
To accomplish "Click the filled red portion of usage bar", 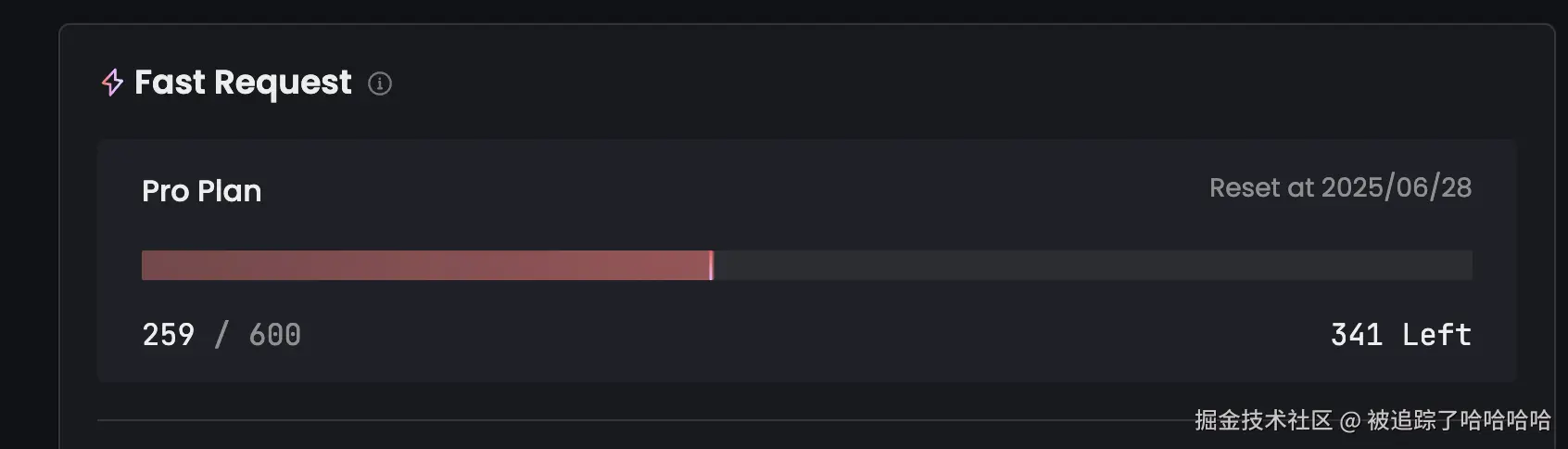I will pos(425,265).
